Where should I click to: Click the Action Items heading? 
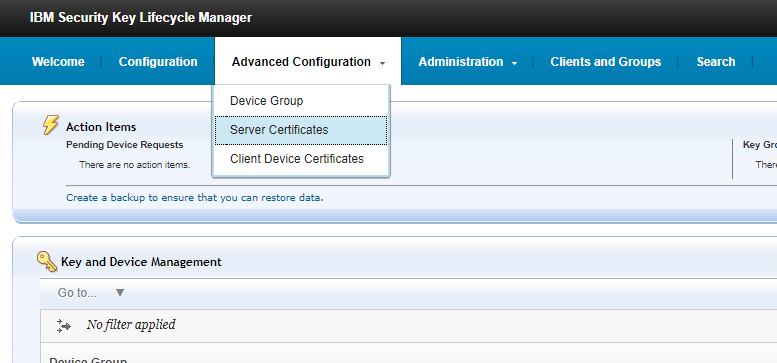101,127
